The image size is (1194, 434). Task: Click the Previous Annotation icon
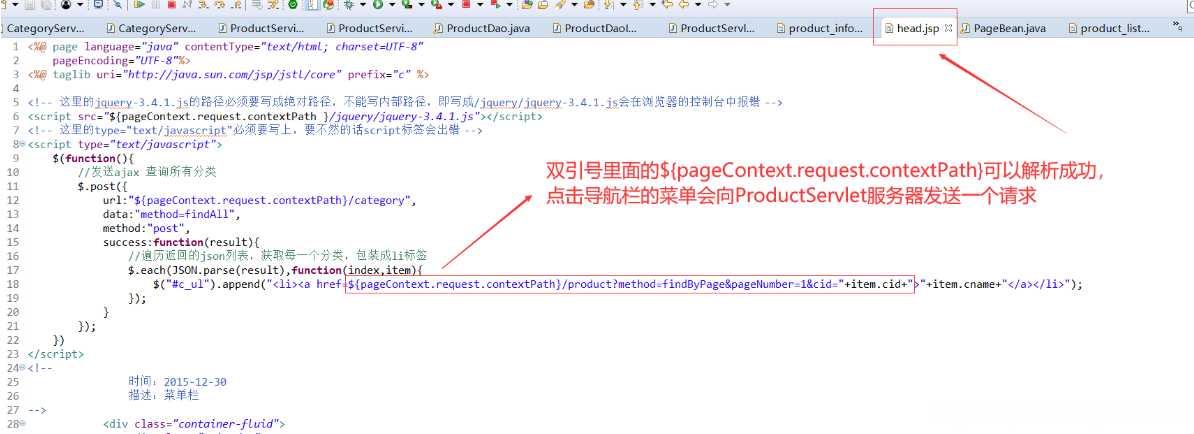637,5
